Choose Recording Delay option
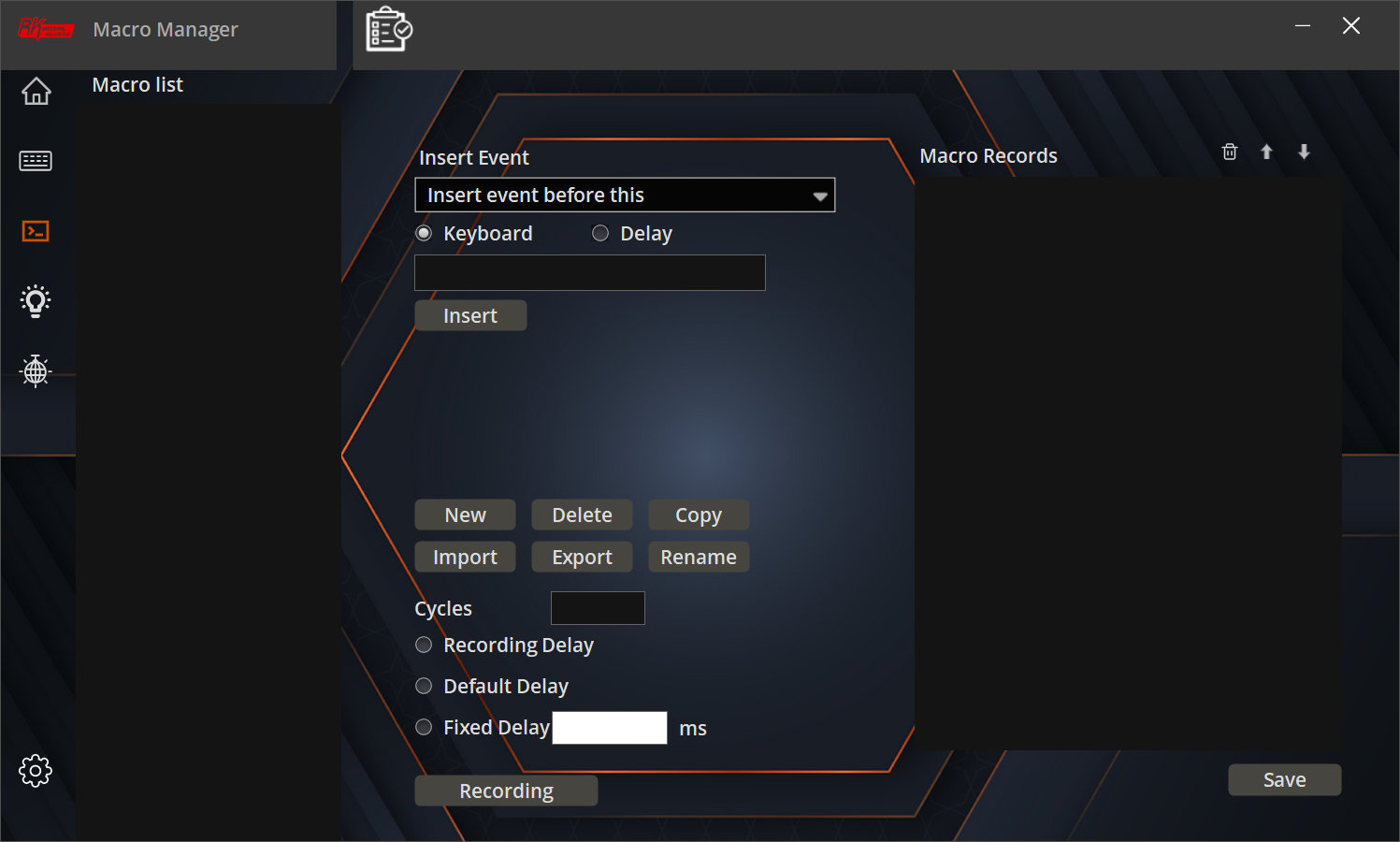The width and height of the screenshot is (1400, 842). tap(424, 645)
